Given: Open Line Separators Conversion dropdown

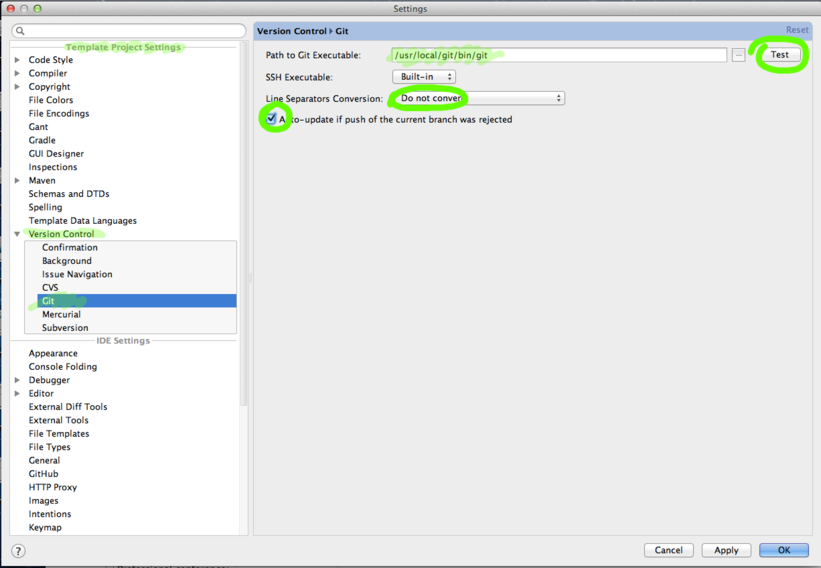Looking at the screenshot, I should click(478, 98).
